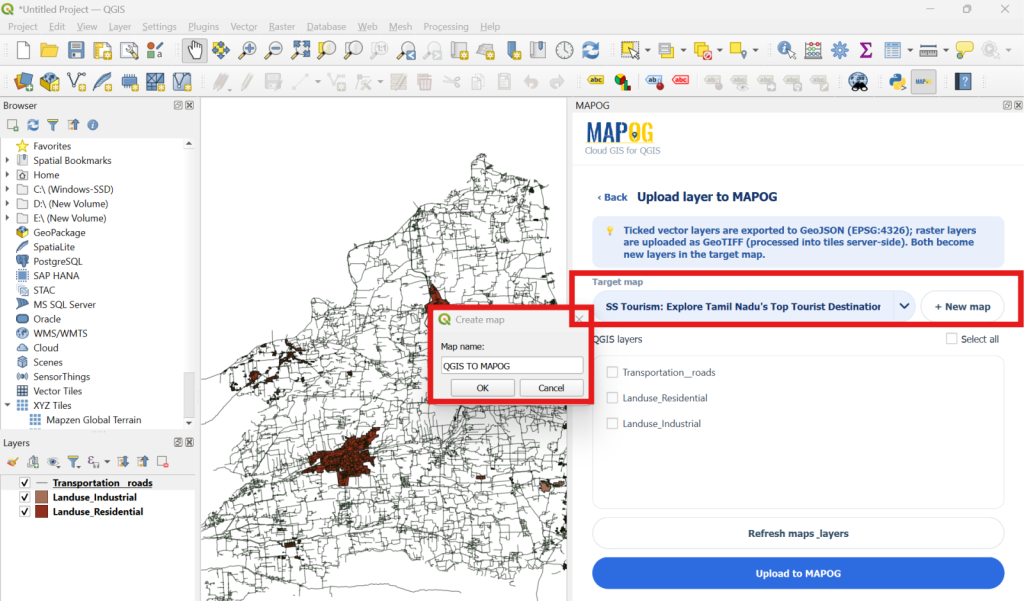The height and width of the screenshot is (601, 1024).
Task: Click the New GeoPackage Layer icon
Action: 50,82
